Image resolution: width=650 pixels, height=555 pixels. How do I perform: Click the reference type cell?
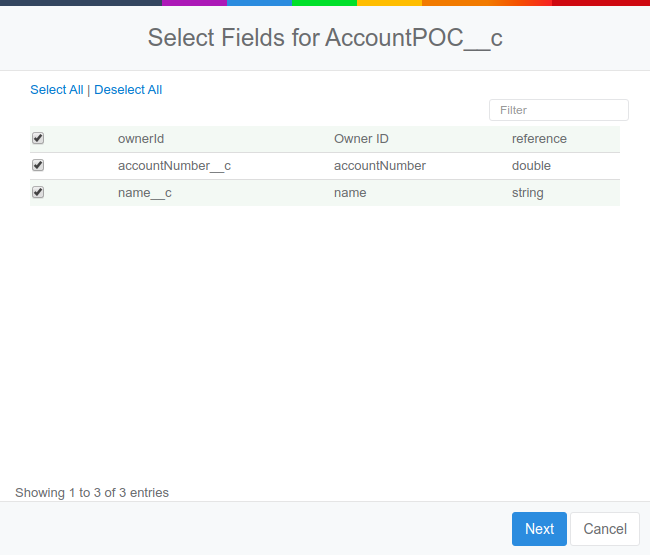point(539,138)
